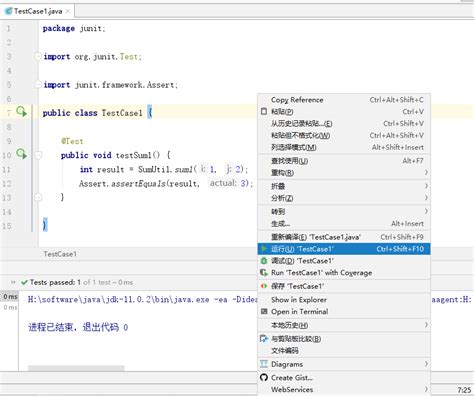Select Run 'TestCase1' with Coverage
Screen dimensions: 474x396
pyautogui.click(x=344, y=273)
